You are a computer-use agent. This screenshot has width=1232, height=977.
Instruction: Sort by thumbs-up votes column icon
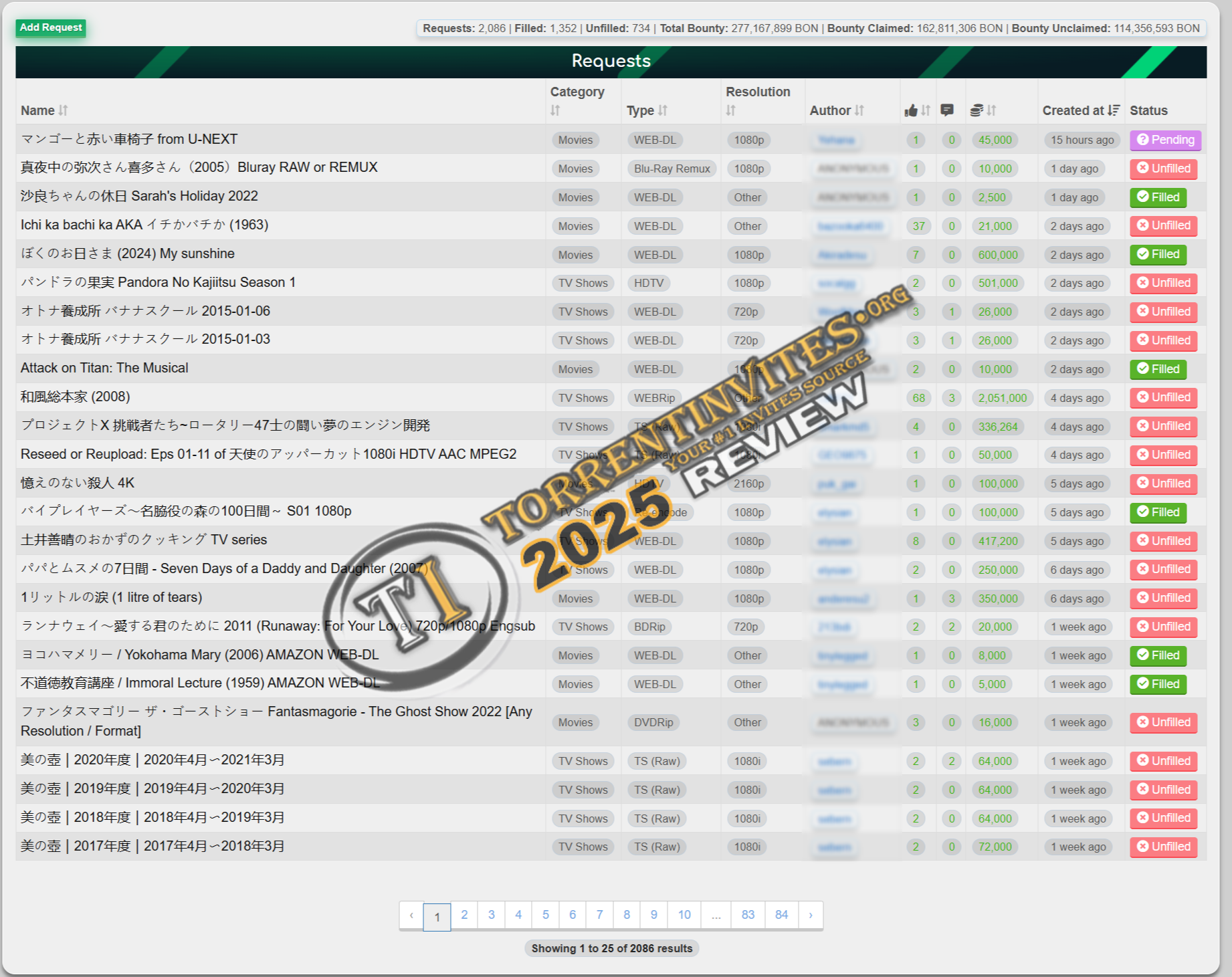tap(917, 110)
